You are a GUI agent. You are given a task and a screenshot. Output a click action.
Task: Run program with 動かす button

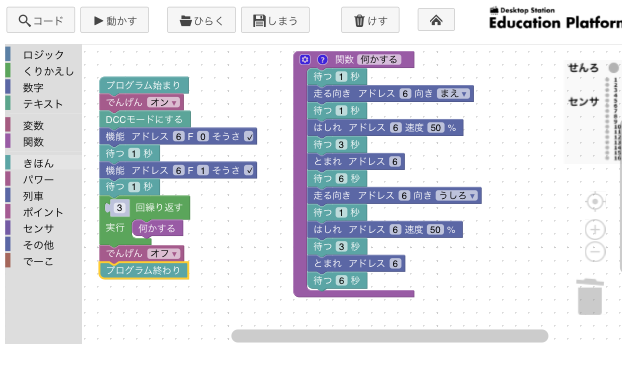pyautogui.click(x=115, y=20)
